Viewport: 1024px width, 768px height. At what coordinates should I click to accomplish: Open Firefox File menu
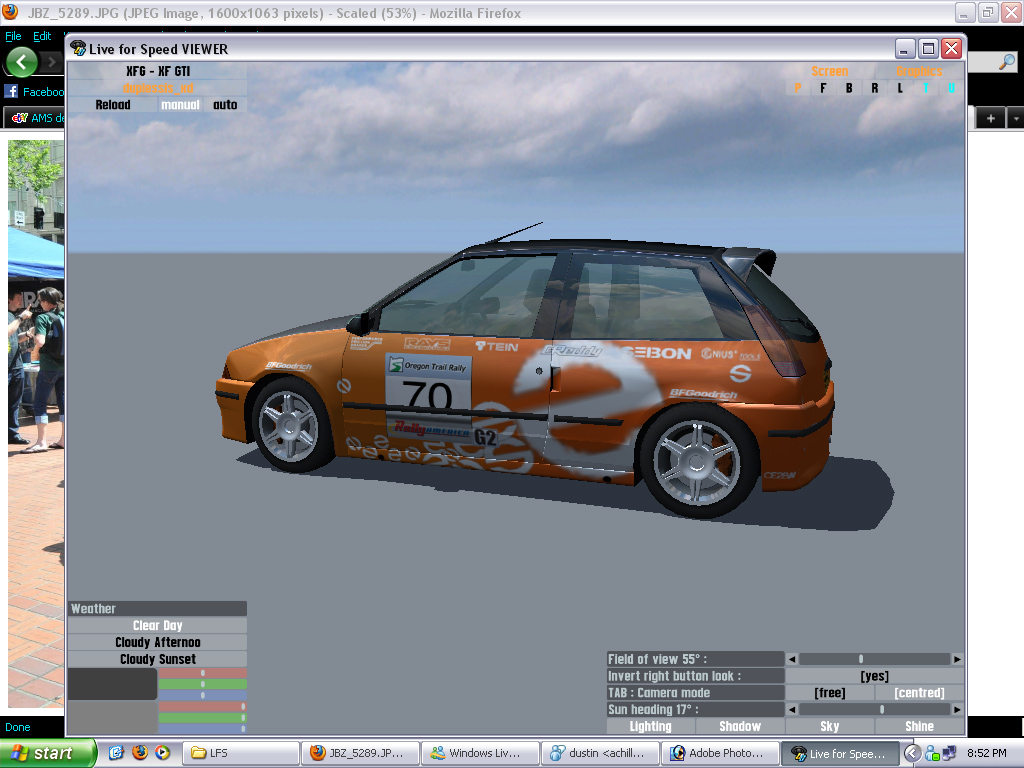(x=13, y=36)
